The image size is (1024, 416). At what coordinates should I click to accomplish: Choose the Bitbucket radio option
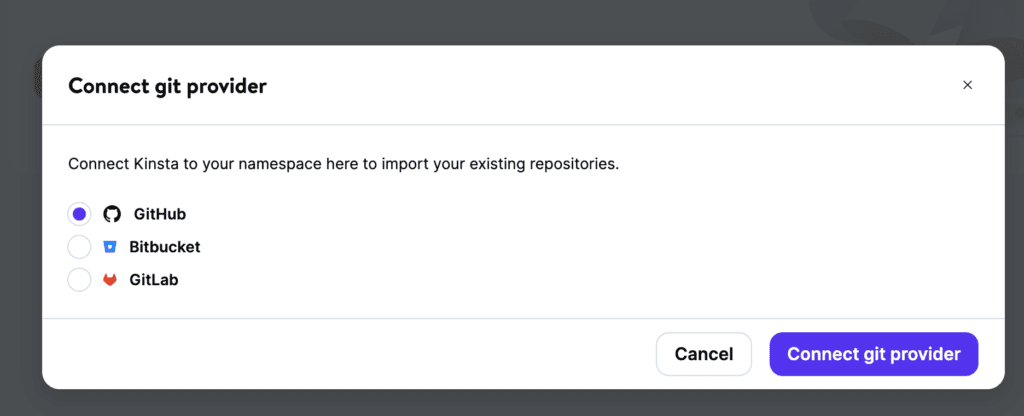pyautogui.click(x=79, y=247)
